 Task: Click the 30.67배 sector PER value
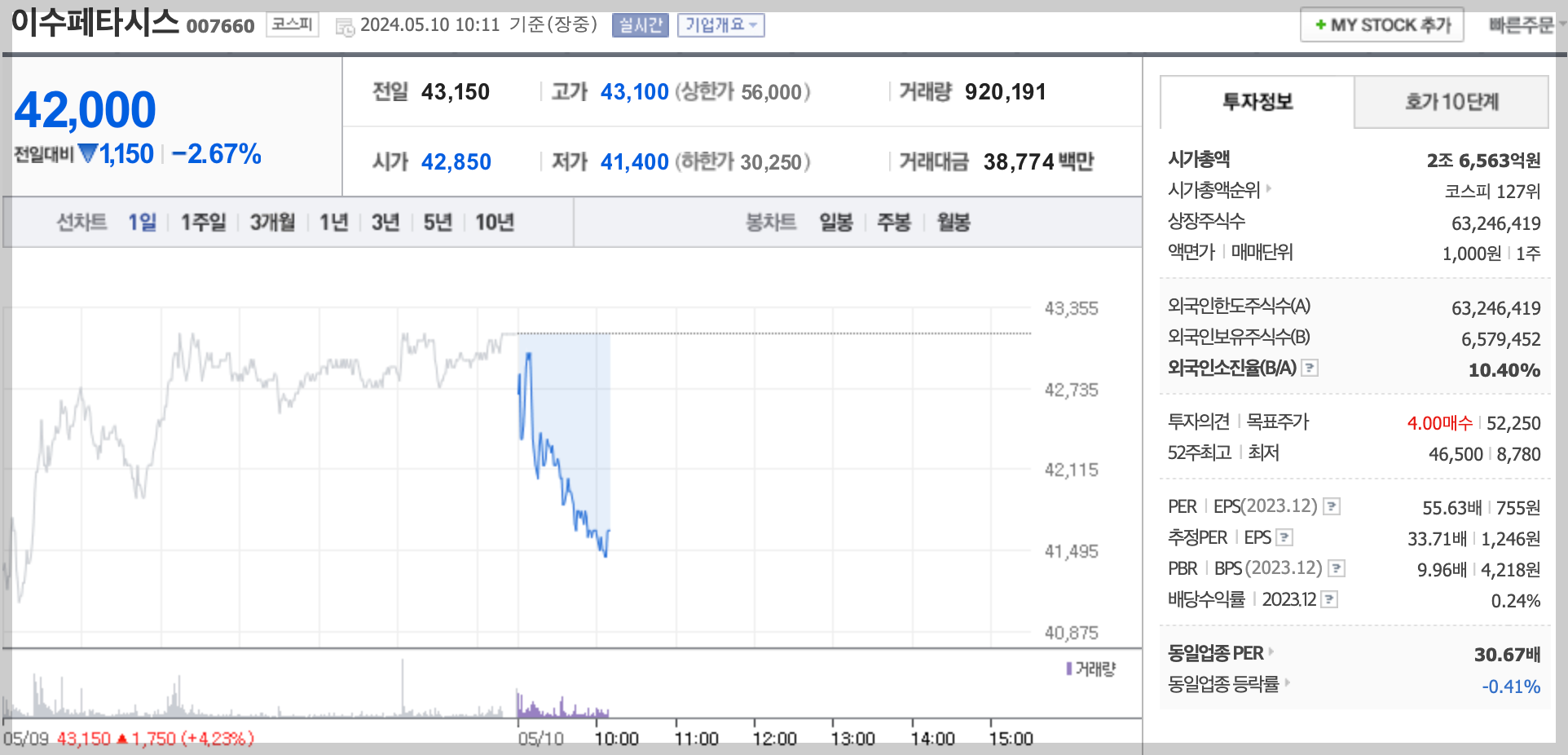click(1507, 655)
